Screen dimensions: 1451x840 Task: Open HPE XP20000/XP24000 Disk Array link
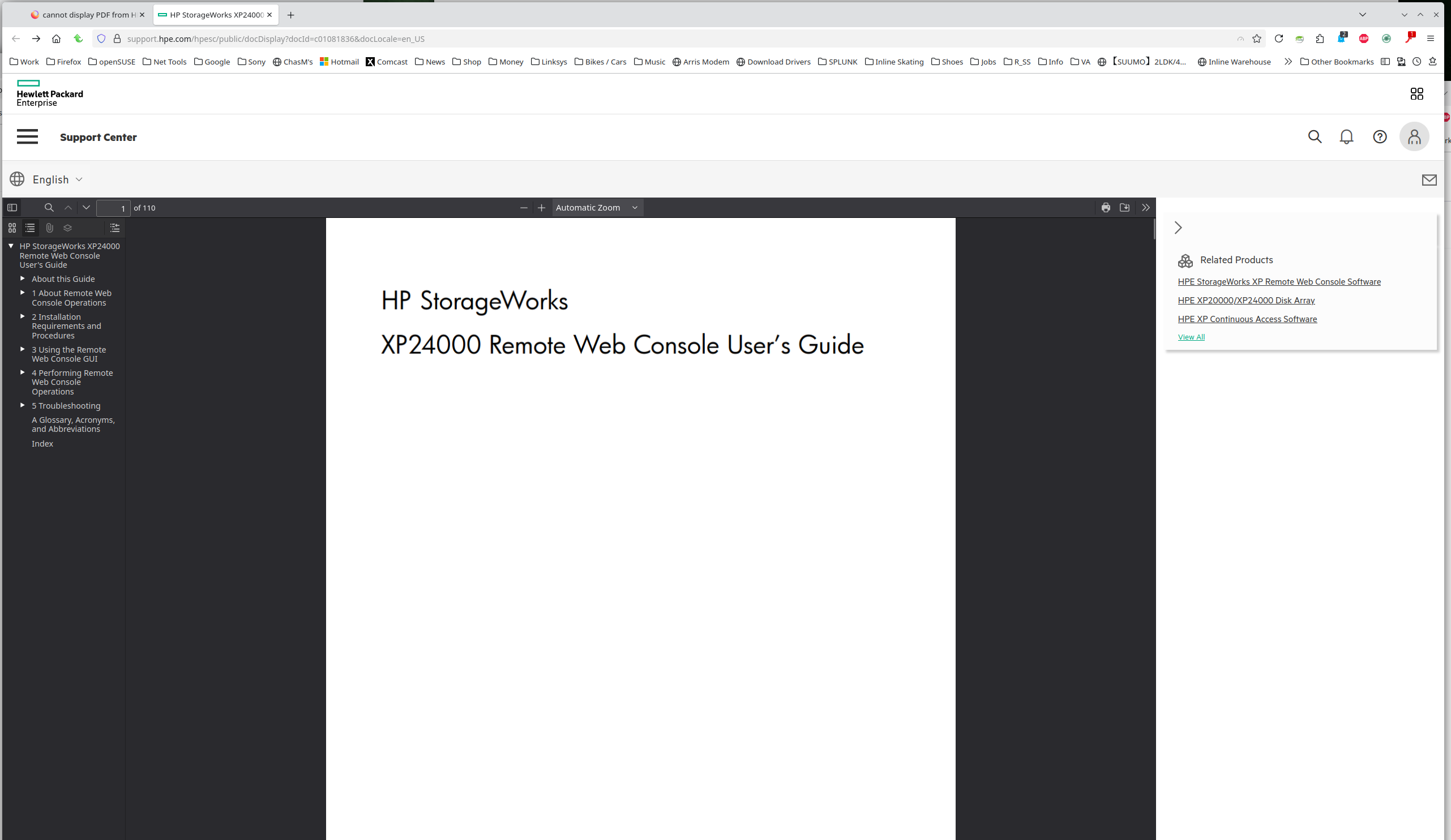(x=1246, y=301)
